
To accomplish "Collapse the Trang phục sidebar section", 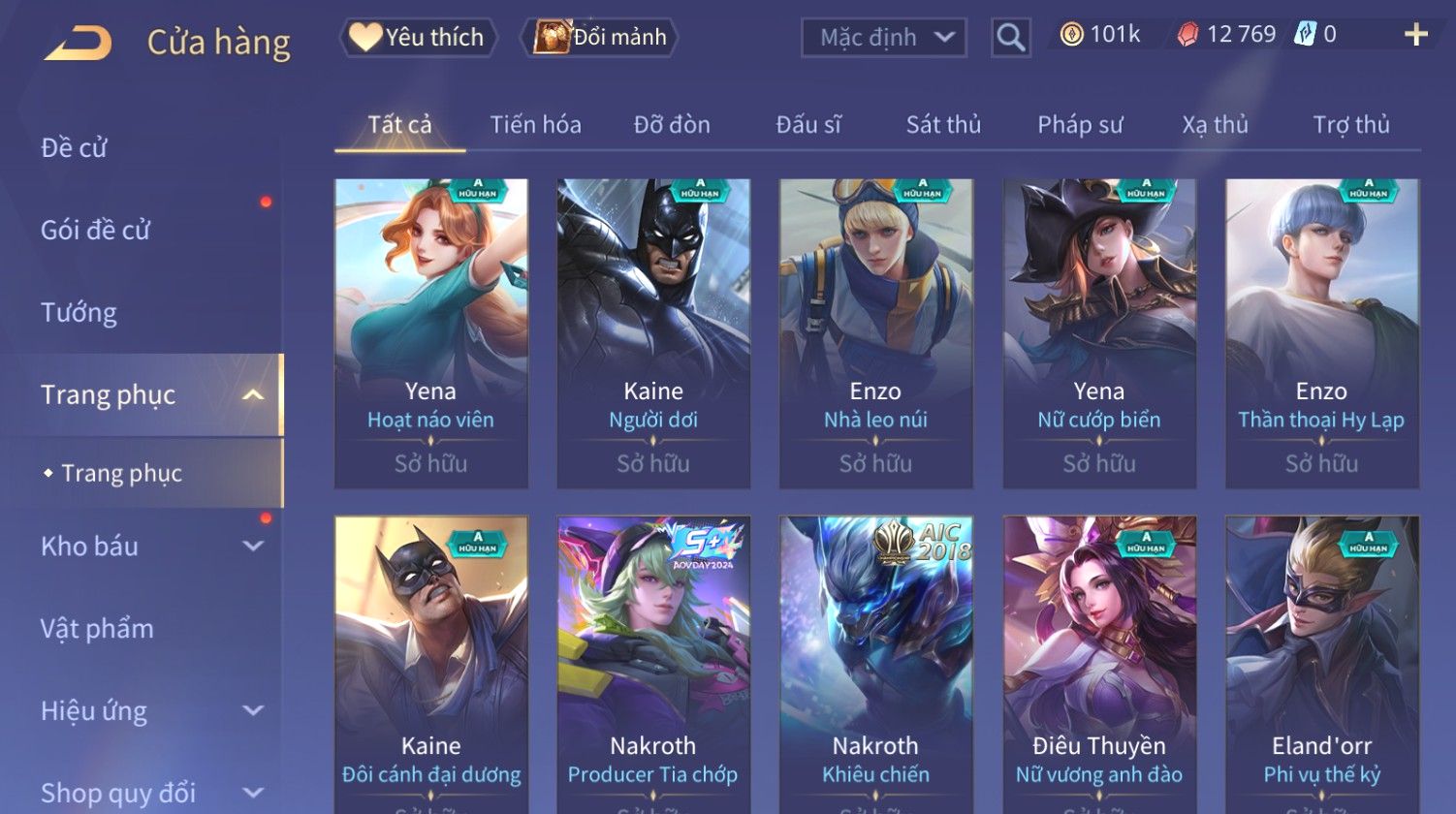I will point(253,394).
